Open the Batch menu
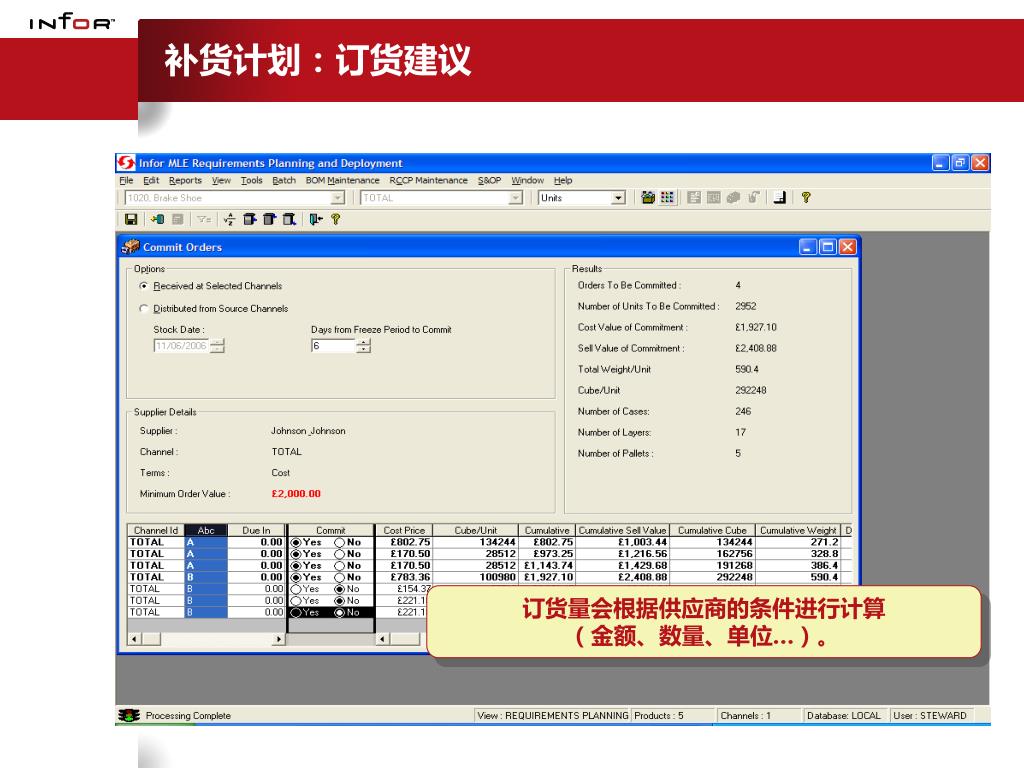Screen dimensions: 1024x768 tap(283, 180)
